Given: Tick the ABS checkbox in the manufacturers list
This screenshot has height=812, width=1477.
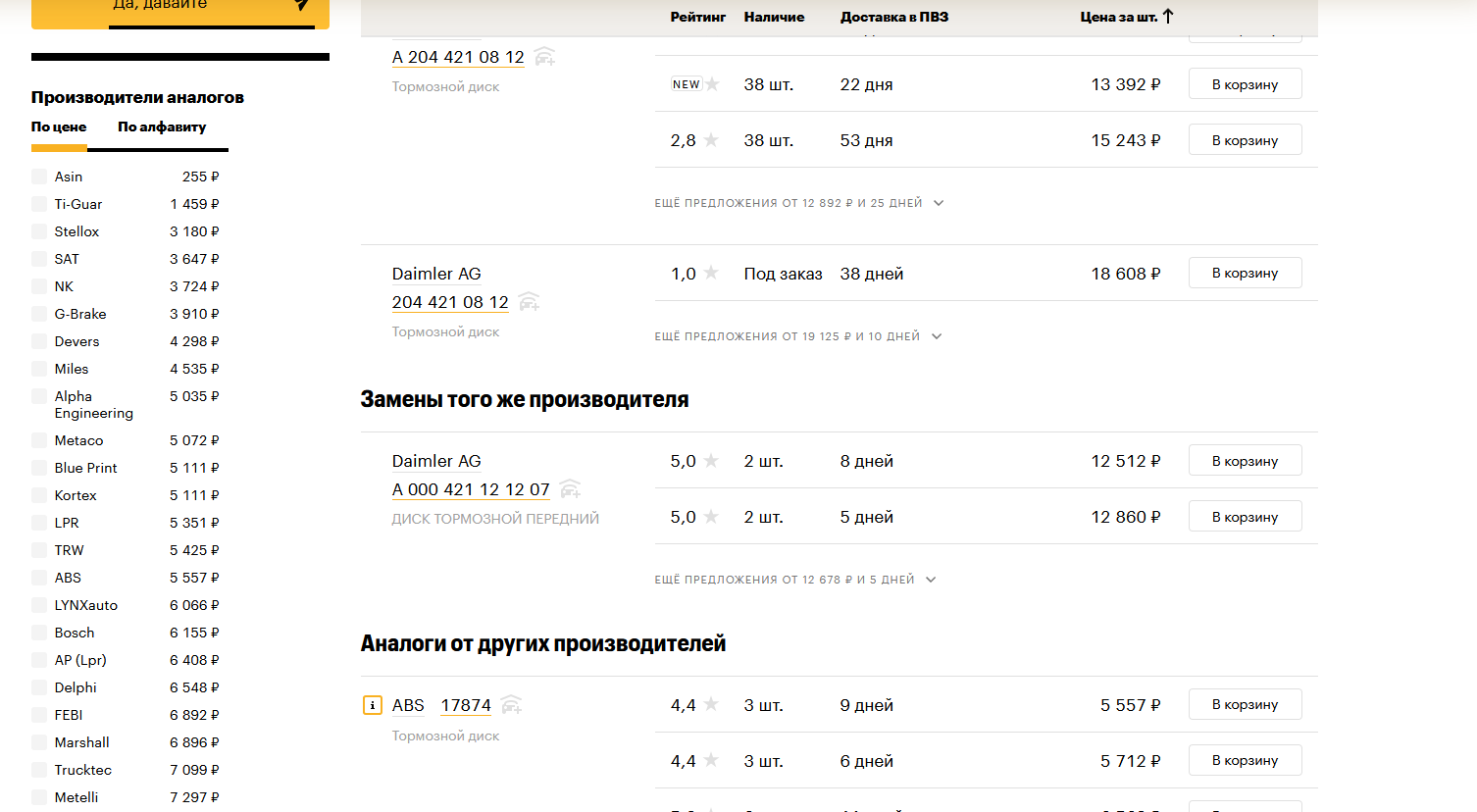Looking at the screenshot, I should [x=39, y=578].
